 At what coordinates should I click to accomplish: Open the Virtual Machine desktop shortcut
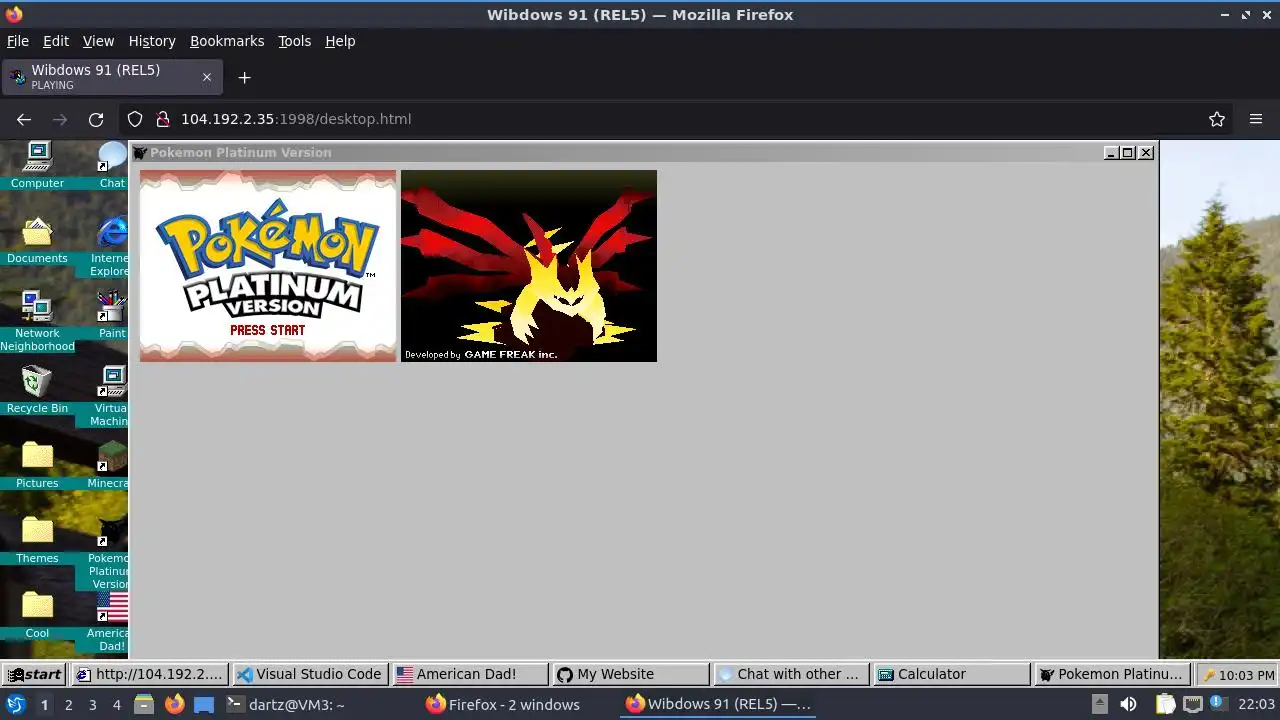tap(111, 396)
